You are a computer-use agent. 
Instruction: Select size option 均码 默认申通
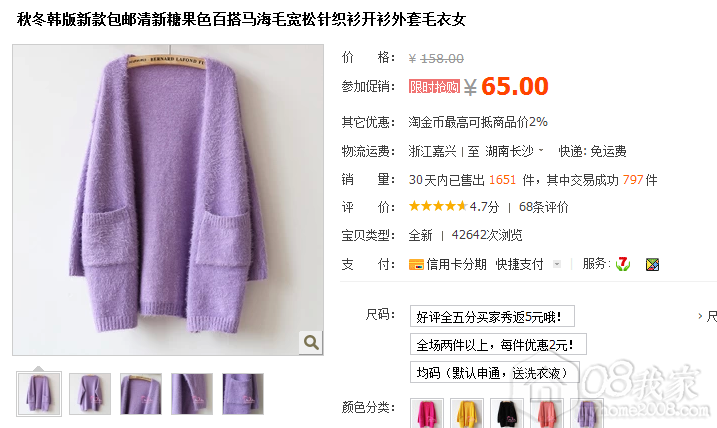pyautogui.click(x=495, y=373)
